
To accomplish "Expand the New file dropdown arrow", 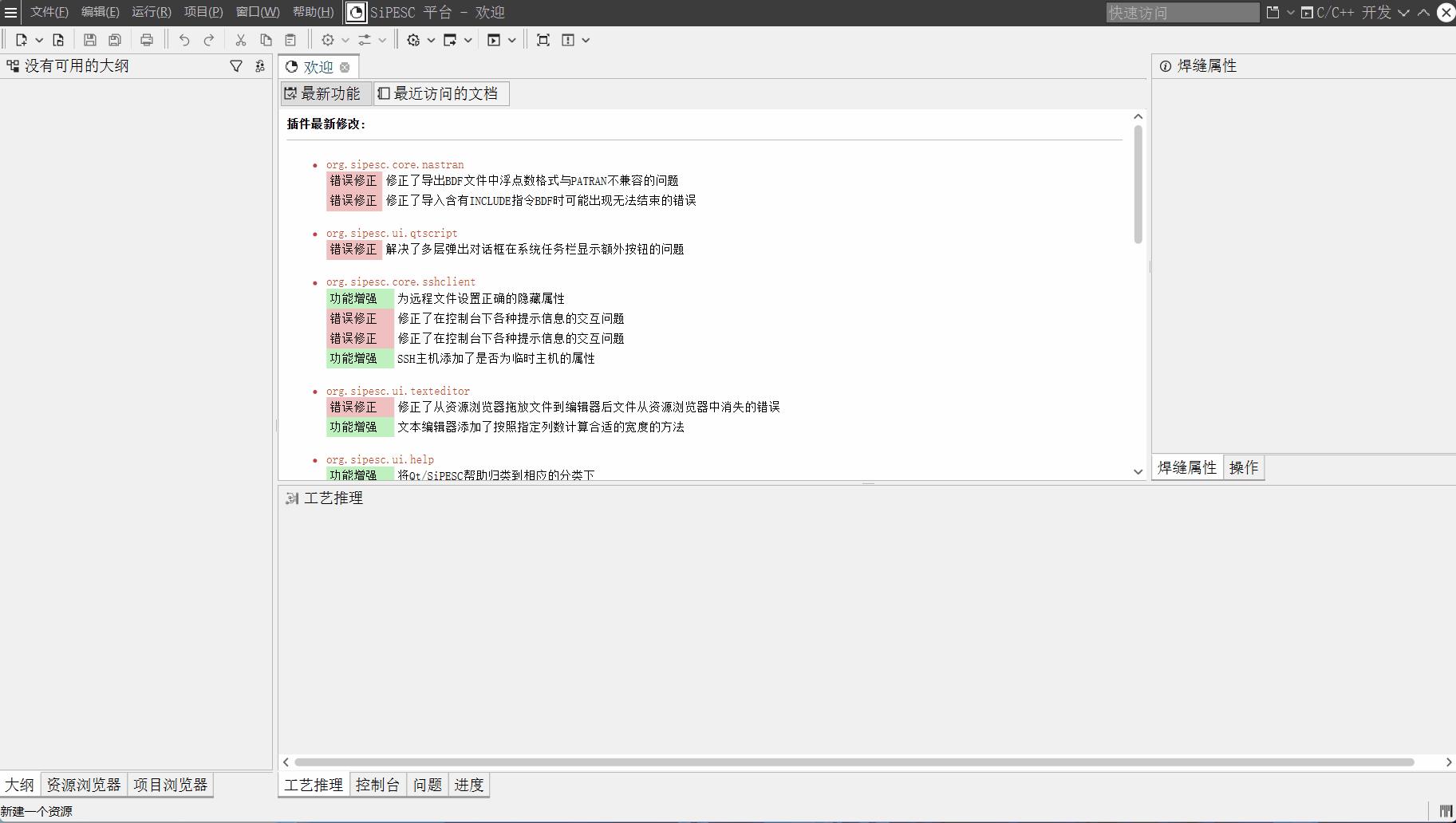I will tap(39, 40).
